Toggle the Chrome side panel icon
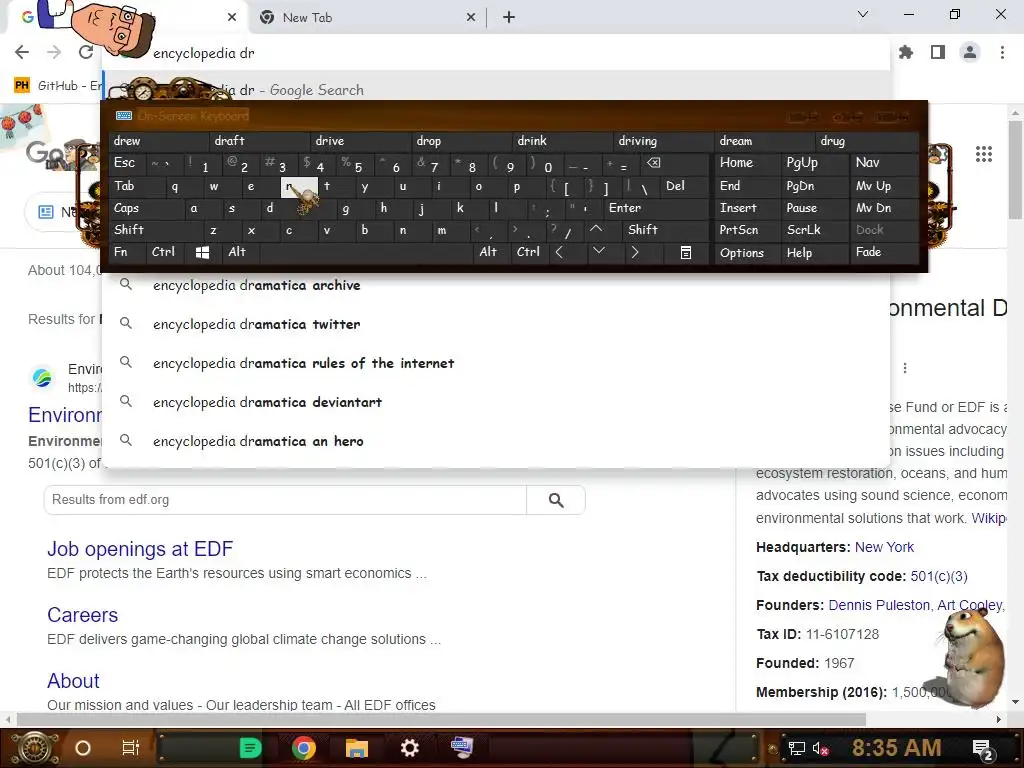 (938, 52)
